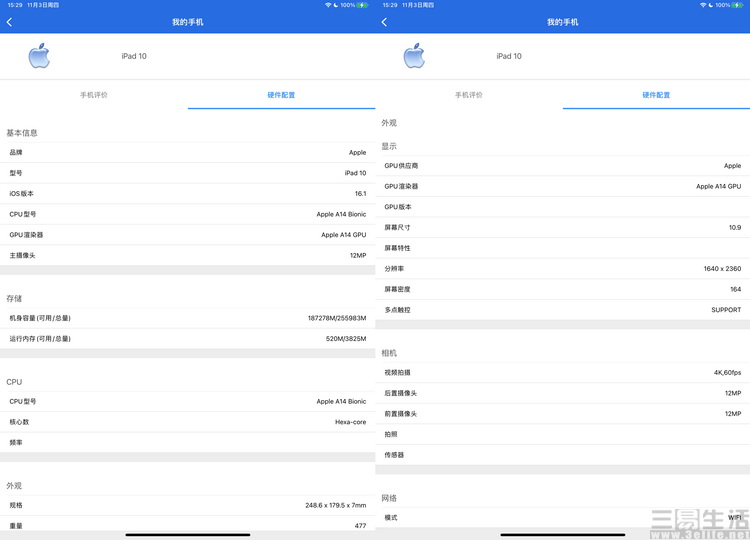Select the 核心数 Hexa-core row
This screenshot has height=540, width=750.
point(188,422)
